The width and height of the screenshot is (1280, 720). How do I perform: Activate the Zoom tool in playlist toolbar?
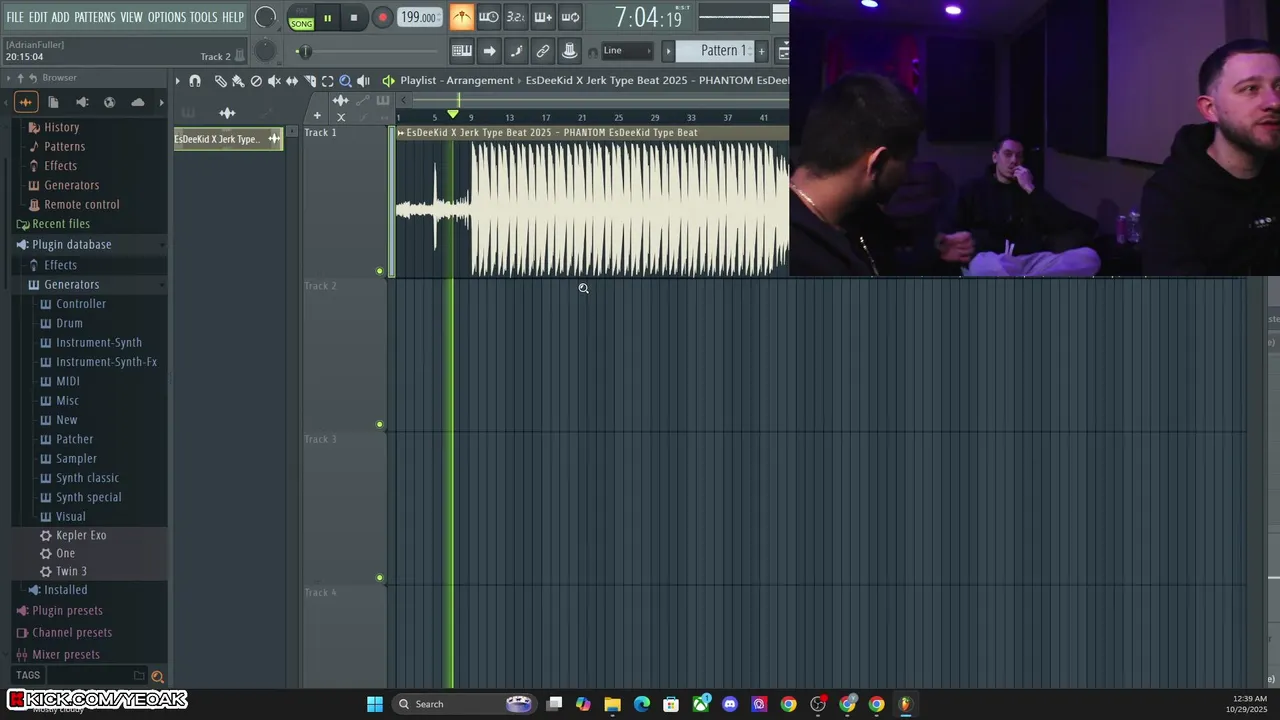tap(346, 81)
